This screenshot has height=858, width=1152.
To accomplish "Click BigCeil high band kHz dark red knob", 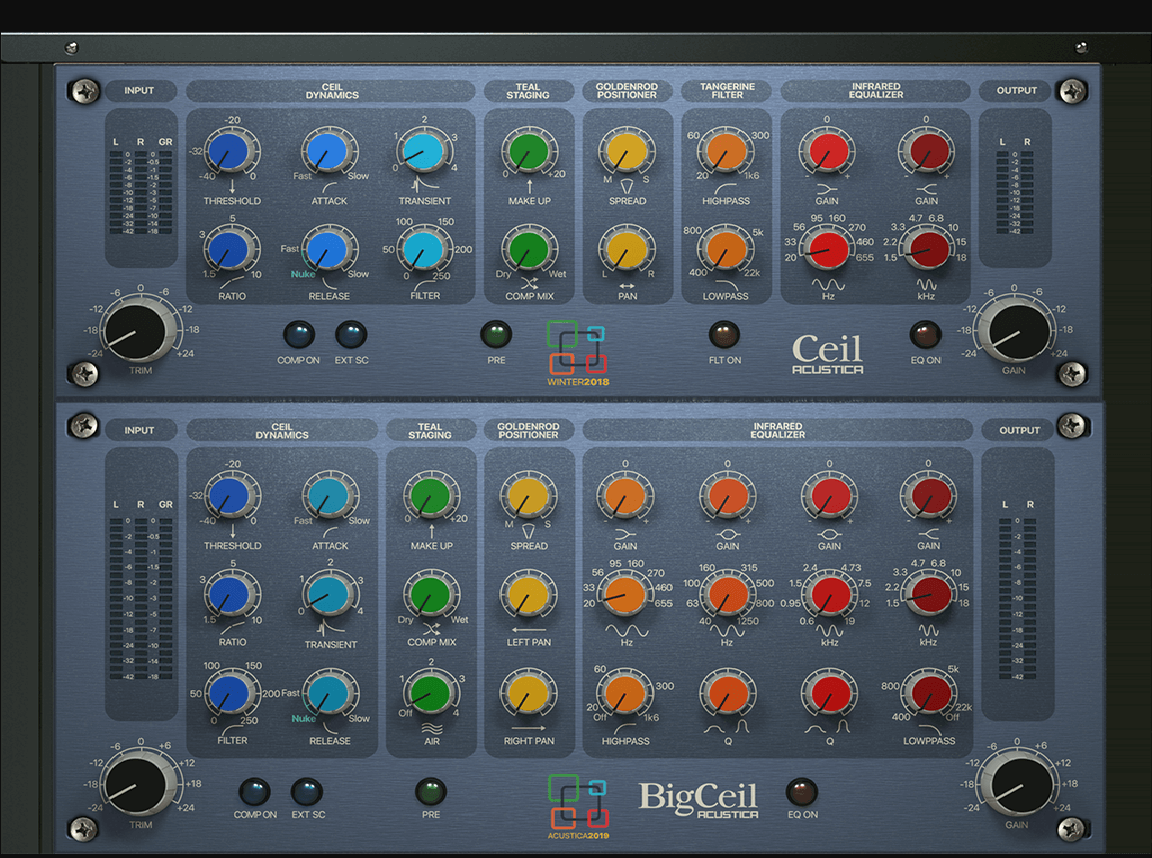I will [x=929, y=594].
